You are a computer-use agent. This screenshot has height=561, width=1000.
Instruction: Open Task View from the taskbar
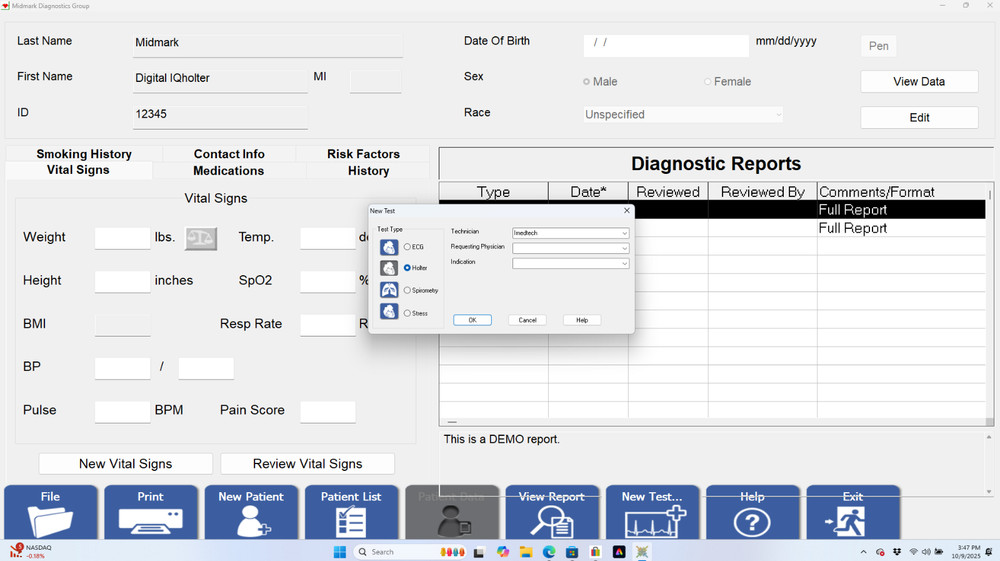click(479, 552)
